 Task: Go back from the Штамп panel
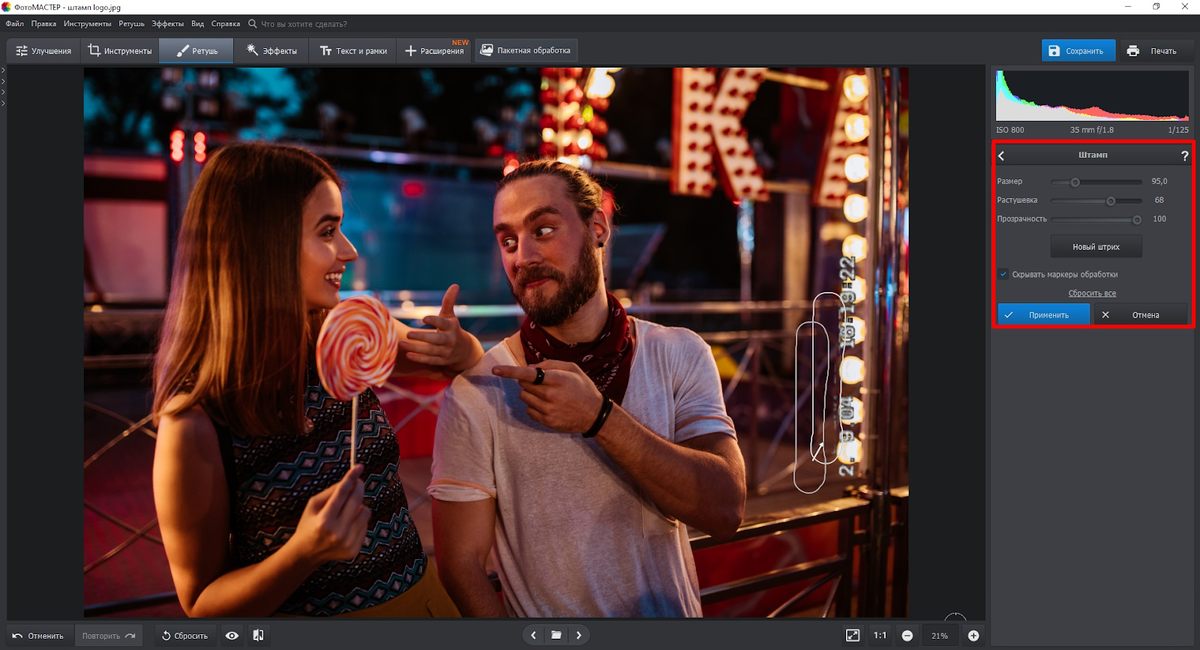1002,156
